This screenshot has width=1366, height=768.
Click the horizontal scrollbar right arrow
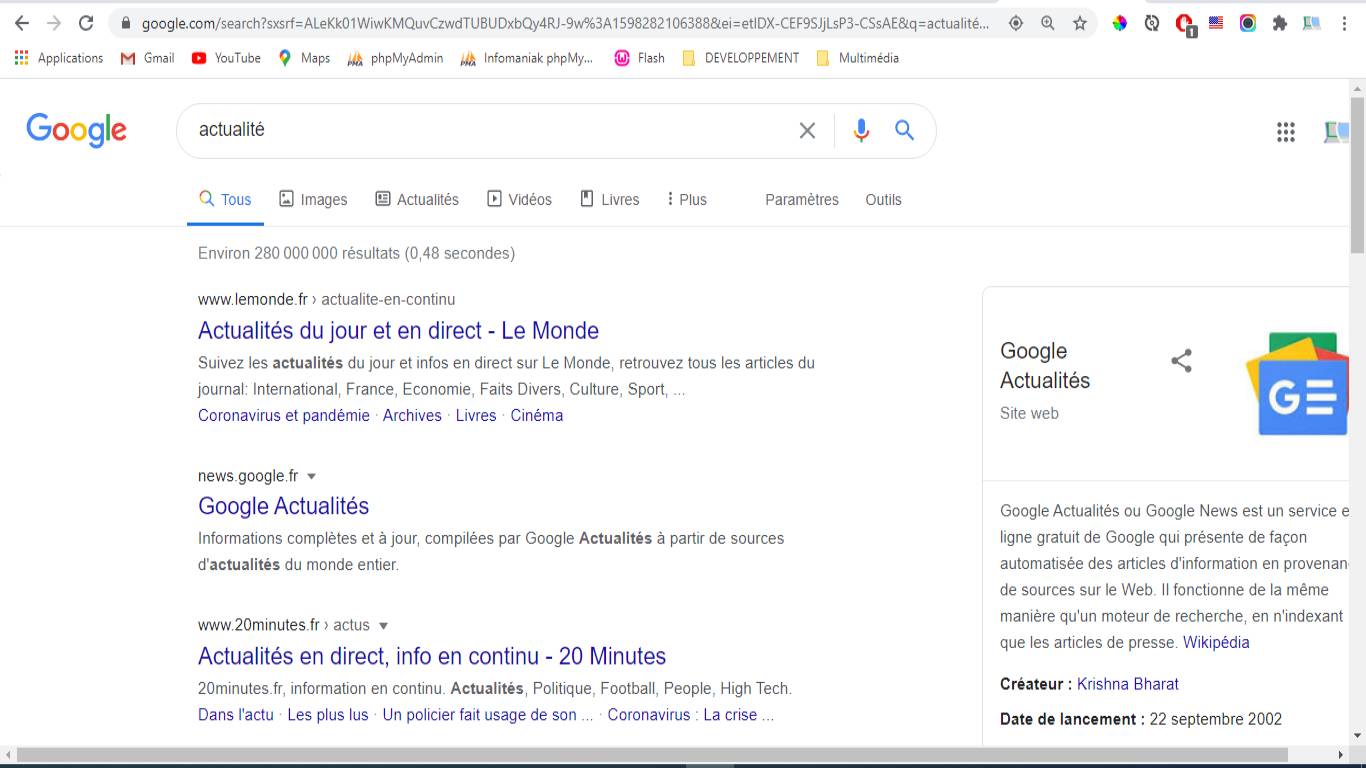coord(1341,754)
